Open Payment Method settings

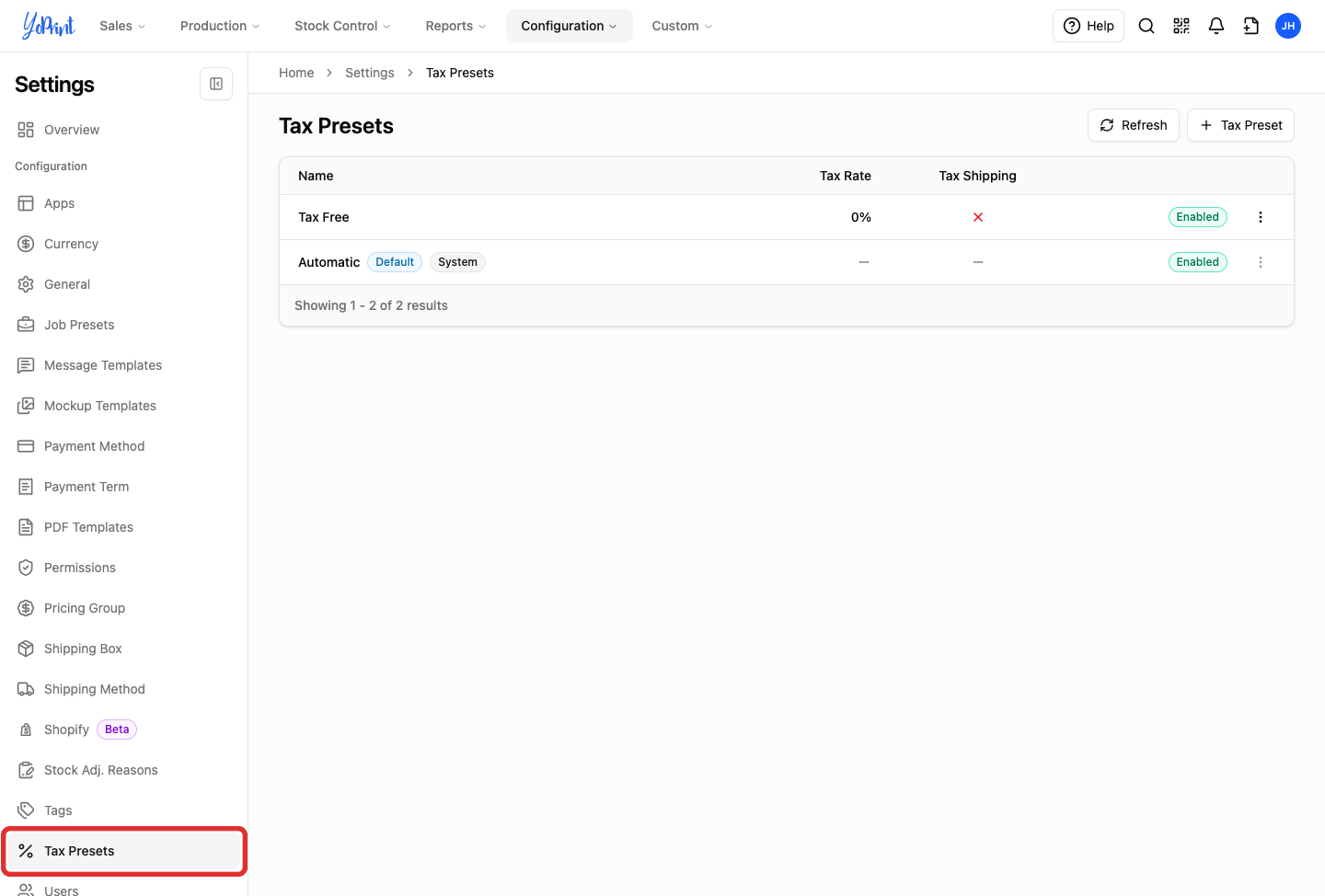click(x=123, y=446)
